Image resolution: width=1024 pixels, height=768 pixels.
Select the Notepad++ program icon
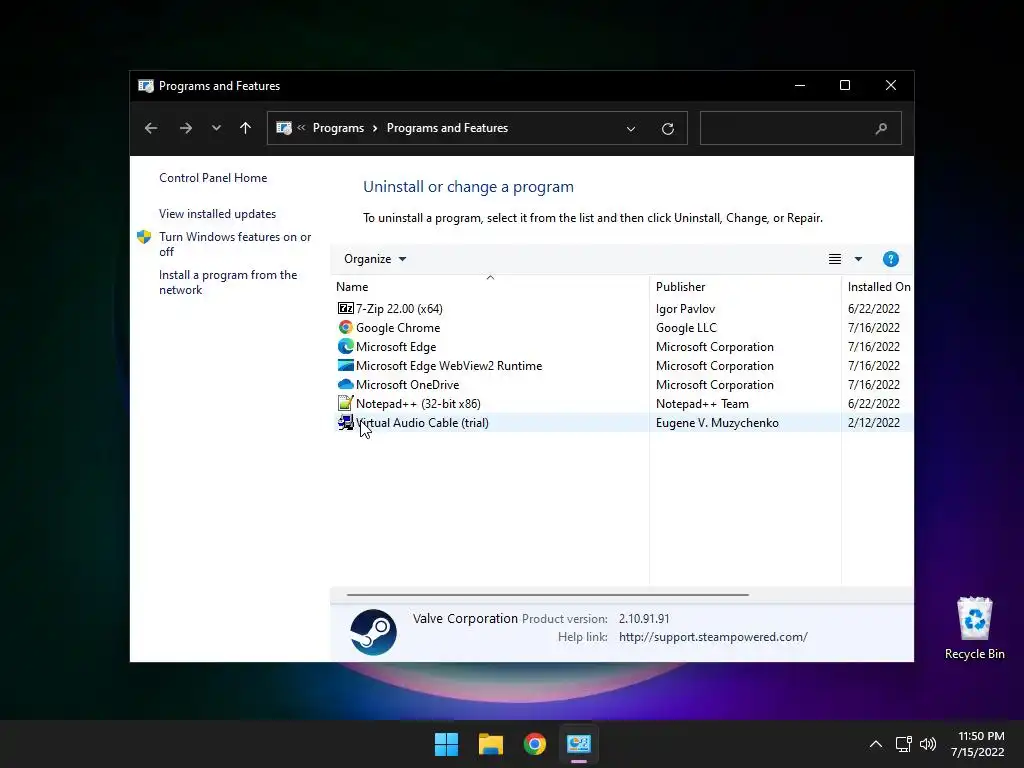pyautogui.click(x=345, y=403)
